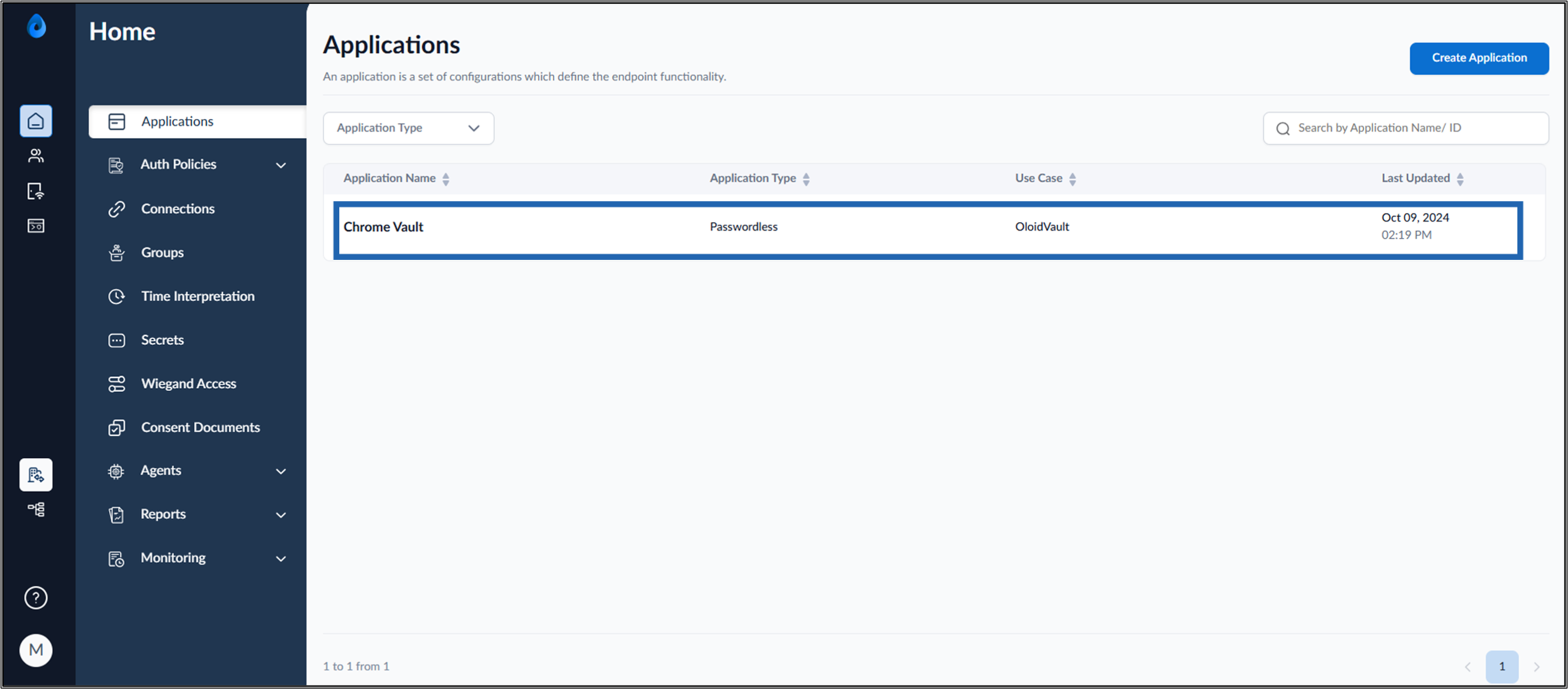Open Consent Documents in the sidebar
This screenshot has width=1568, height=689.
pyautogui.click(x=200, y=427)
